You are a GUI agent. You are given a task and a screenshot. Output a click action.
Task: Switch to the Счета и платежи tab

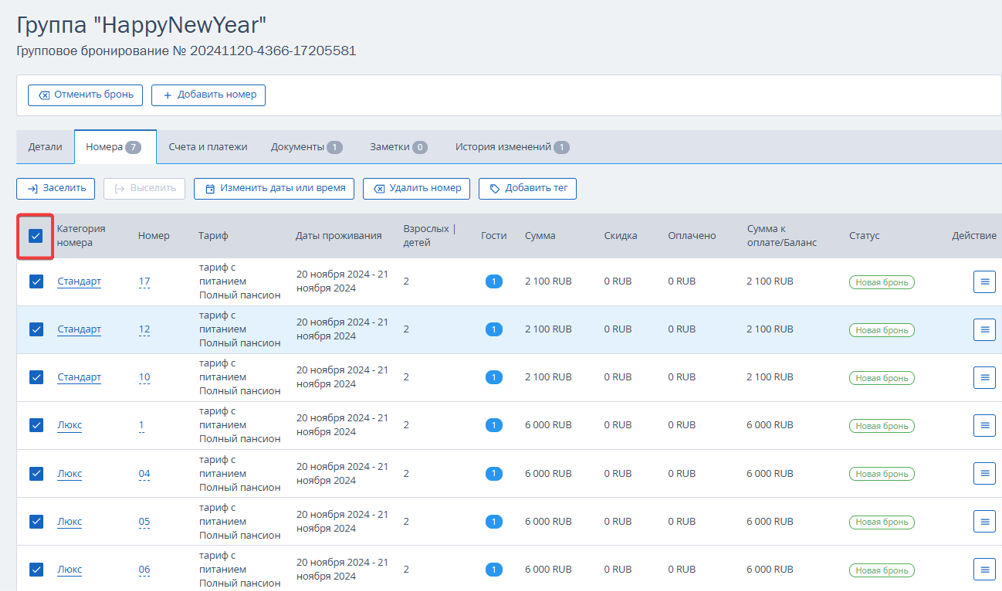(208, 147)
